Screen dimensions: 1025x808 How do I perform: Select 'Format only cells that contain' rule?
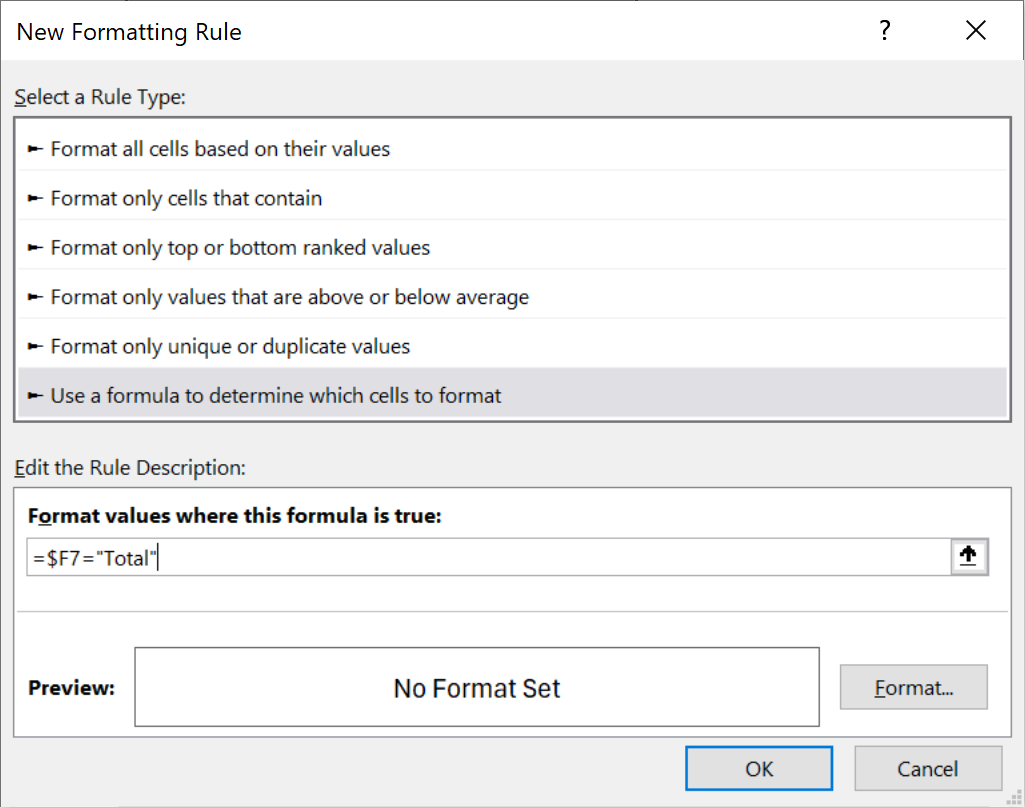186,198
